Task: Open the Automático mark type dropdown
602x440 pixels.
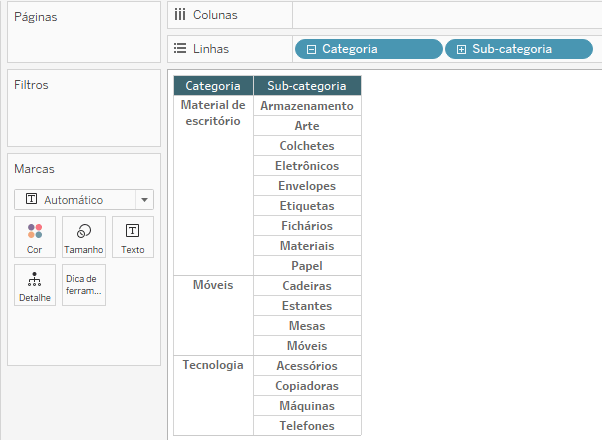Action: [144, 199]
